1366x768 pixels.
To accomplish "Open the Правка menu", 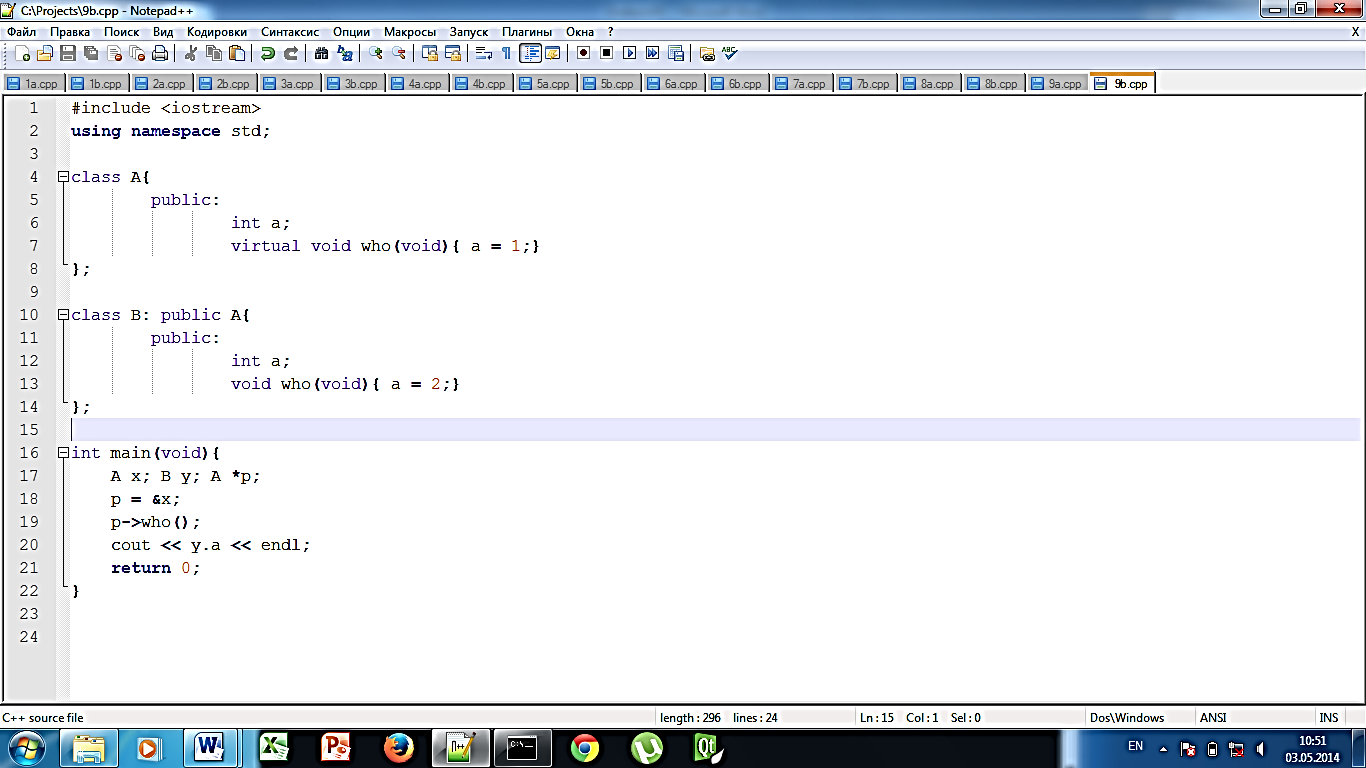I will [x=70, y=32].
